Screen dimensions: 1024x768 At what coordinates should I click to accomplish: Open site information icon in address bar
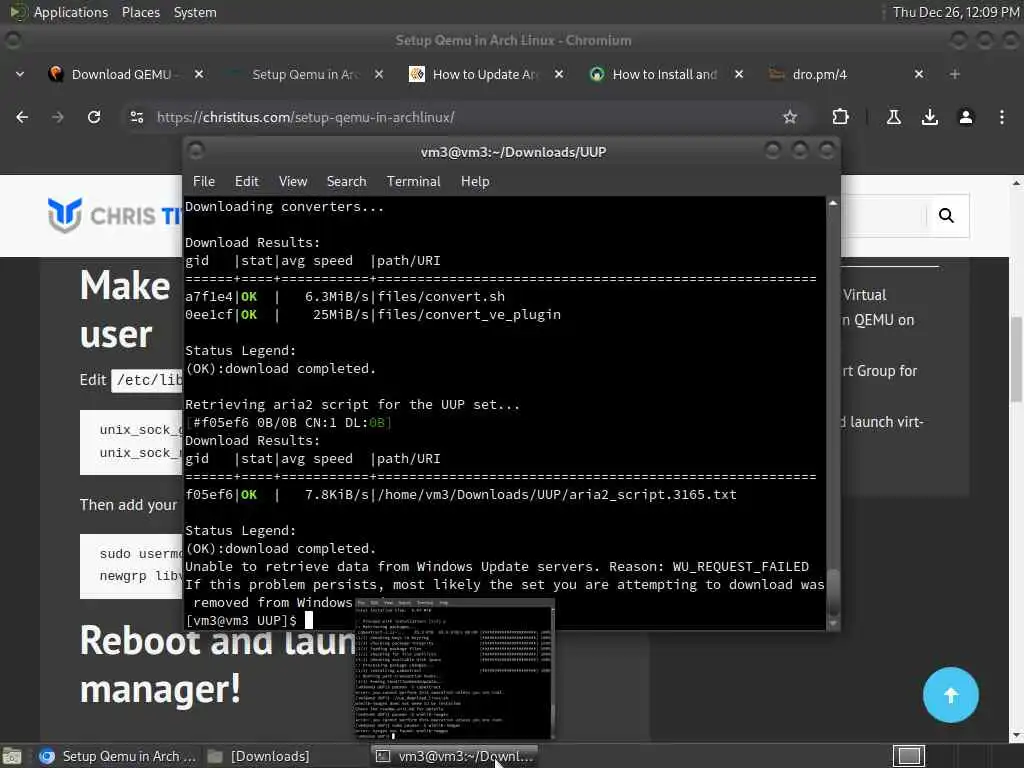pos(136,117)
